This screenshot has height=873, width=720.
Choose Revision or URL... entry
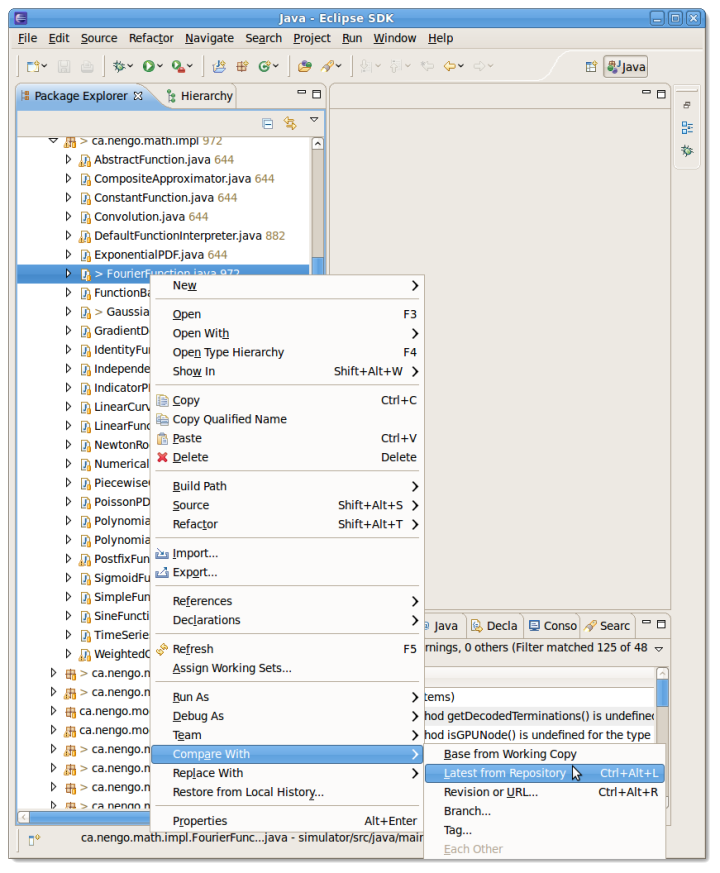tap(545, 792)
